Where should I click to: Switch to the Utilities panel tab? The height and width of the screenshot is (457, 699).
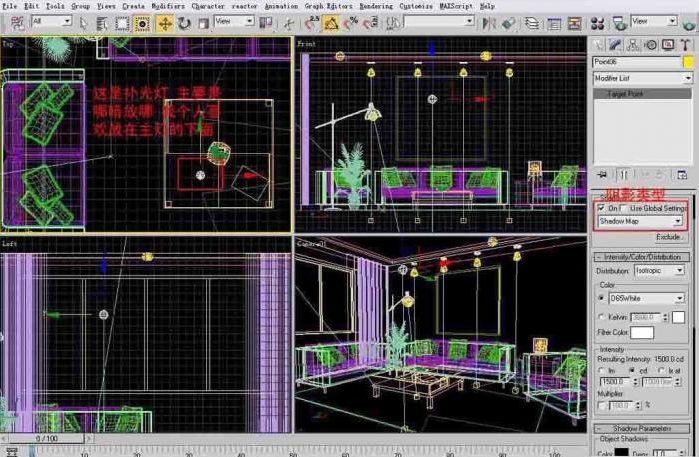pos(685,45)
